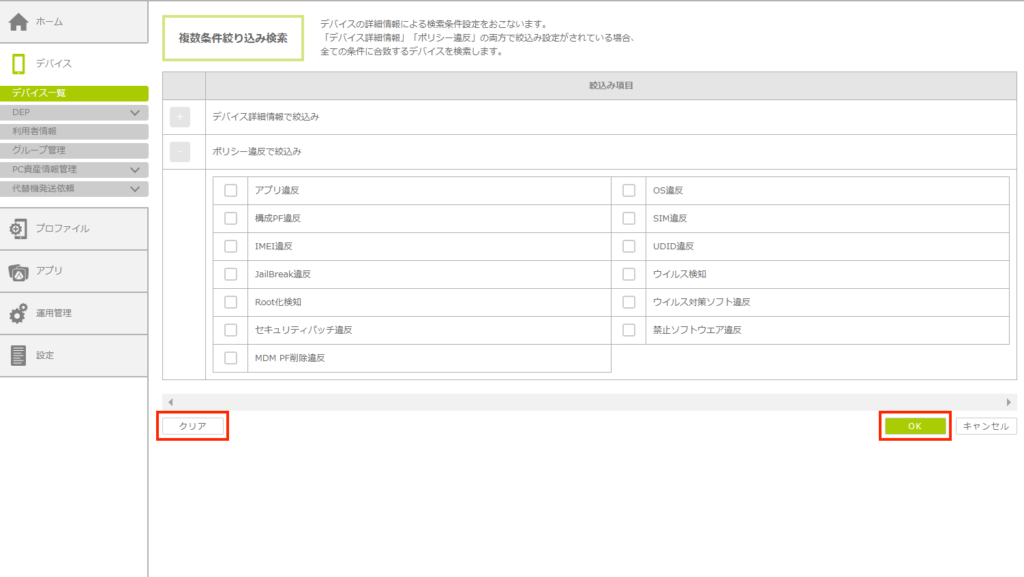Open the Profile gear-document icon
The height and width of the screenshot is (577, 1024).
coord(18,229)
